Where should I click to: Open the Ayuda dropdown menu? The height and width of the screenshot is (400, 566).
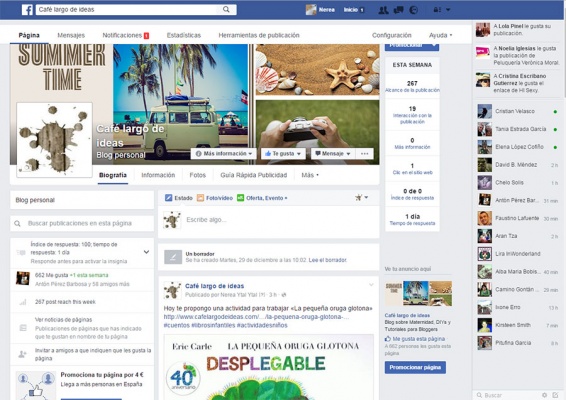pos(440,35)
